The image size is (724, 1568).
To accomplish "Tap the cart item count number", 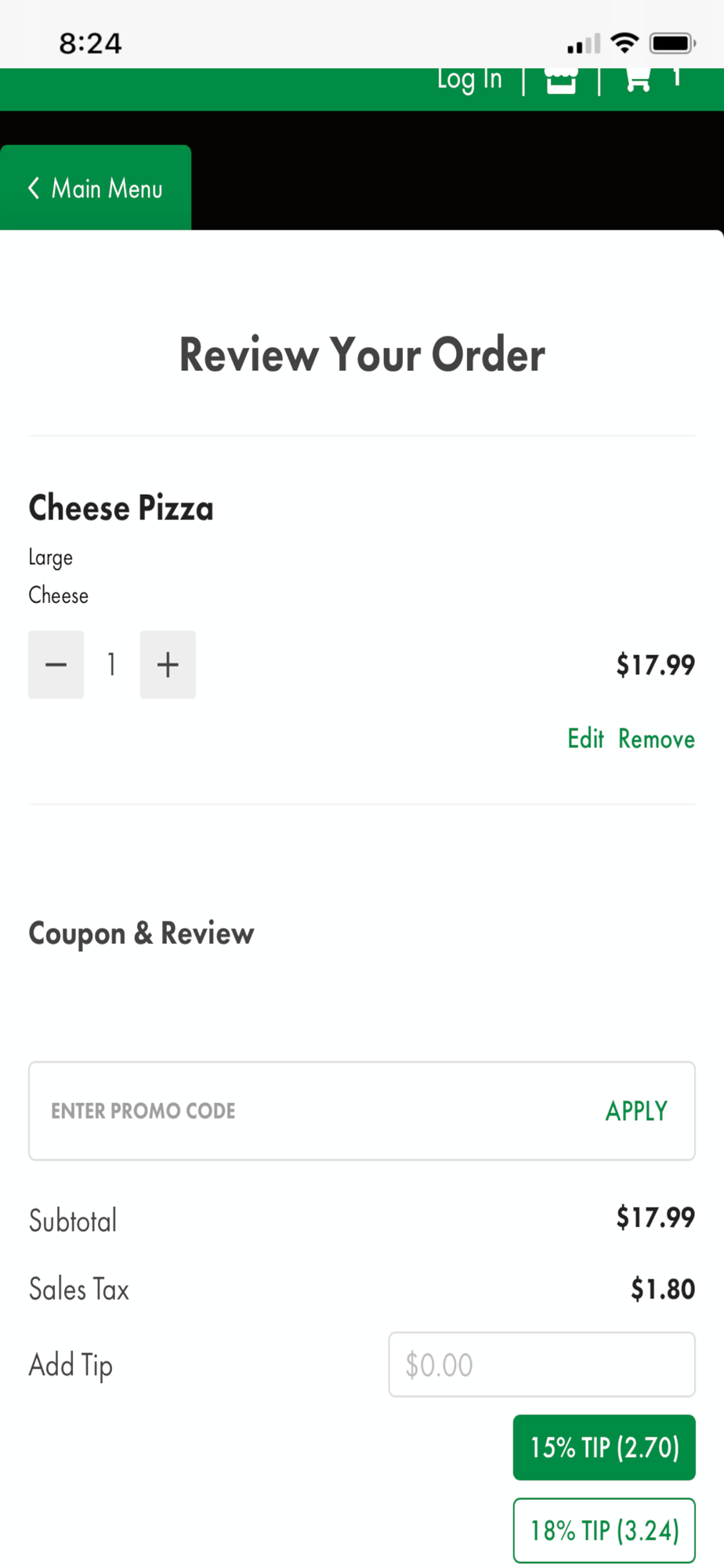I will [x=676, y=78].
